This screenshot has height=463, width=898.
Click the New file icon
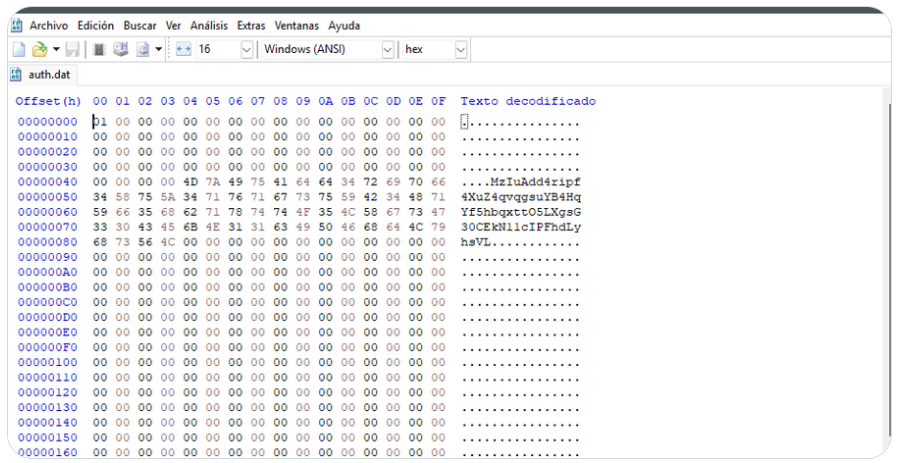coord(19,49)
